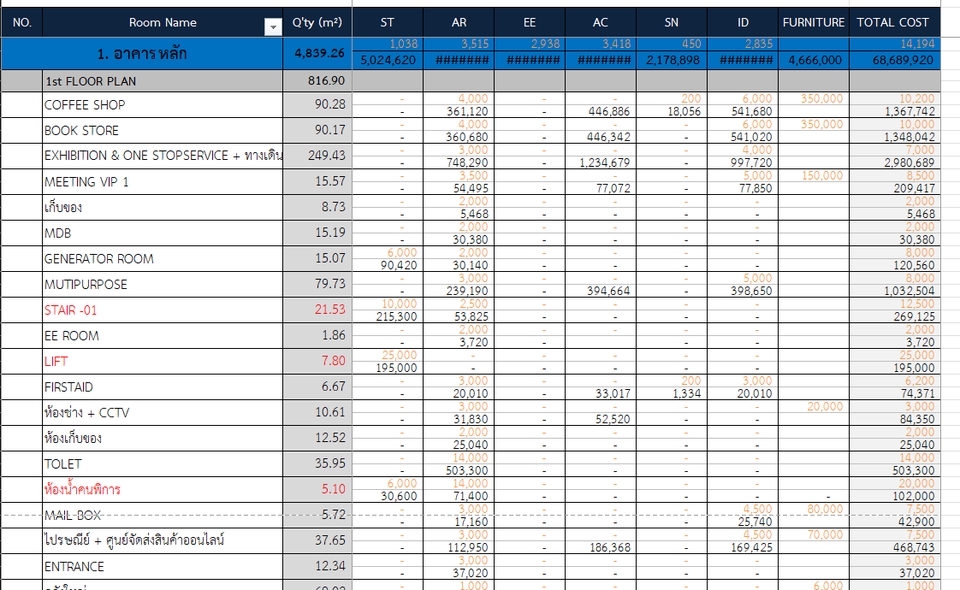Click the FURNITURE column header

click(x=813, y=22)
